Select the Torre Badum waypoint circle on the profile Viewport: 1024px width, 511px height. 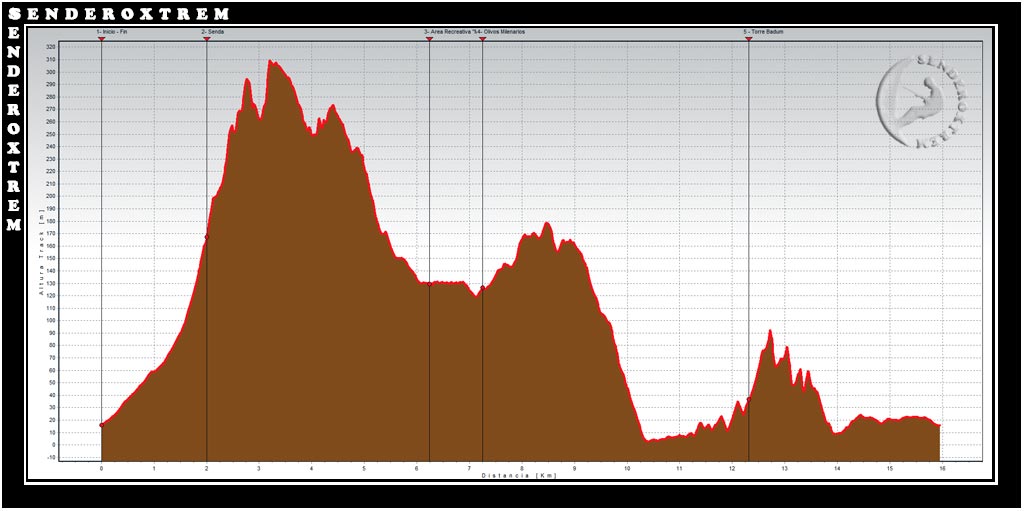[748, 399]
